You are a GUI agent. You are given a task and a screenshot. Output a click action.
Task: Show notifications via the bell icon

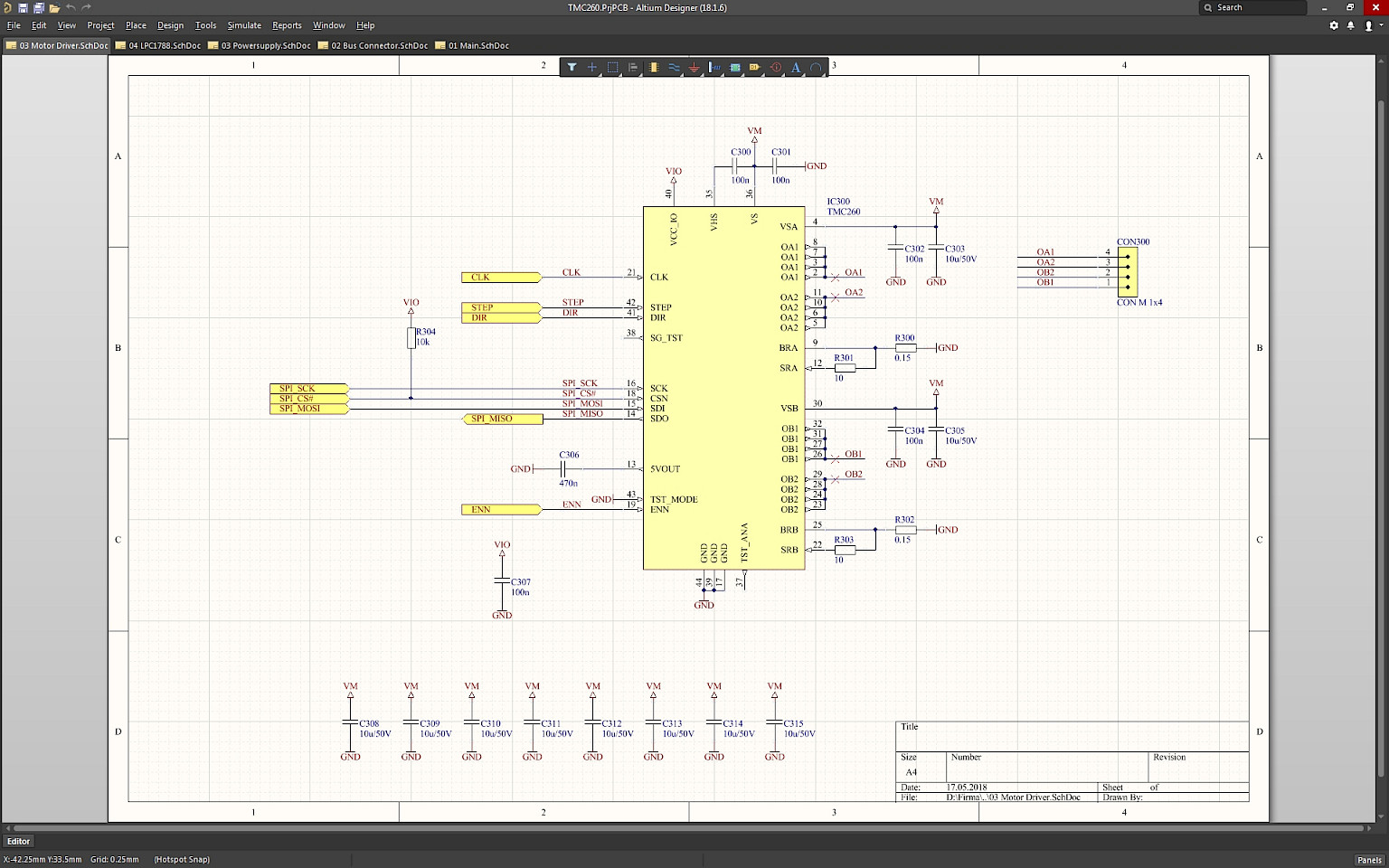[x=1351, y=25]
